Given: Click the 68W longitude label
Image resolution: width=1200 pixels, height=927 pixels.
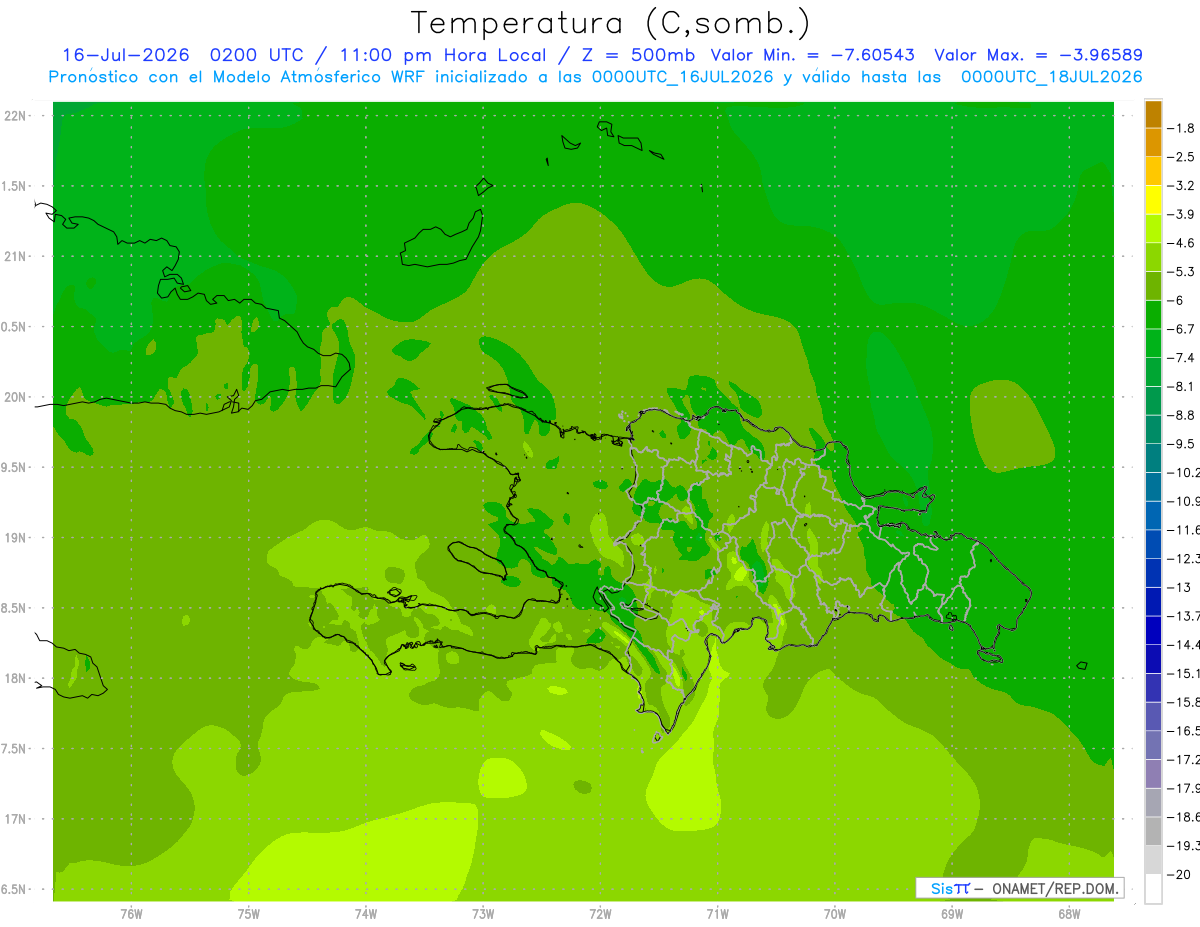Looking at the screenshot, I should pos(1069,914).
